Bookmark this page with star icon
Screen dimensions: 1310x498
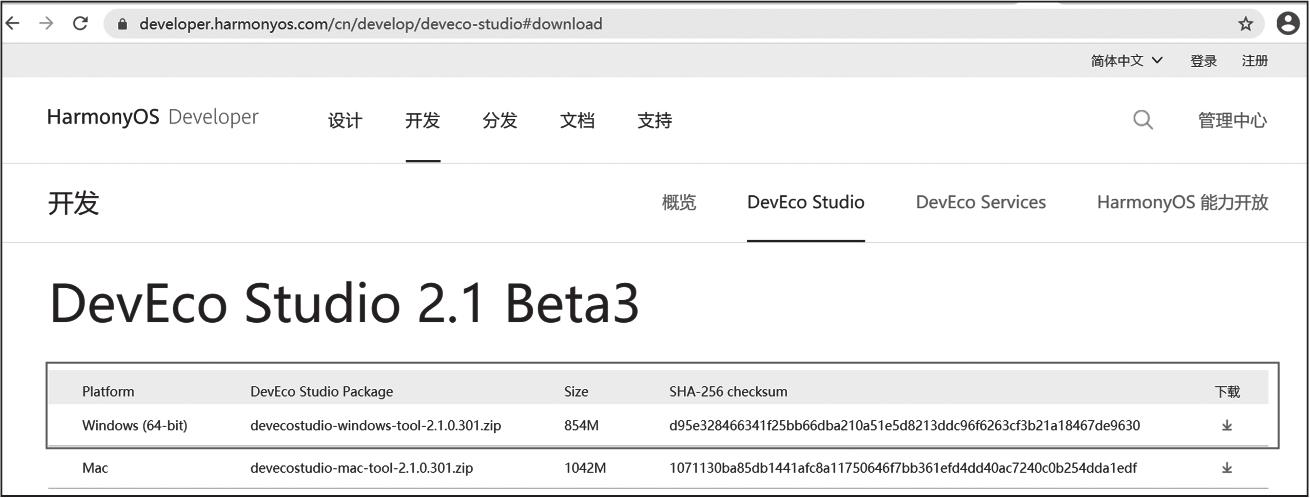pyautogui.click(x=1245, y=24)
